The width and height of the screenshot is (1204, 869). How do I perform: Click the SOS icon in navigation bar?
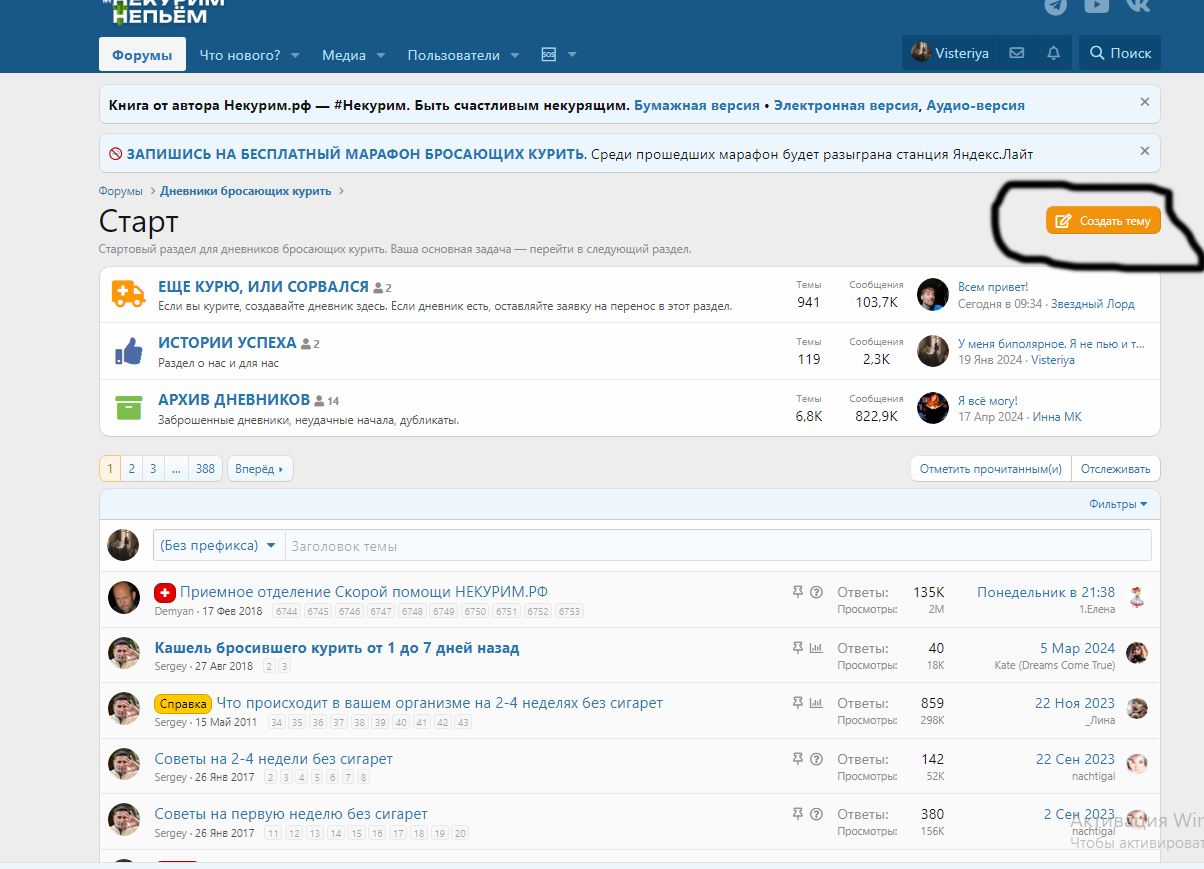pyautogui.click(x=548, y=55)
